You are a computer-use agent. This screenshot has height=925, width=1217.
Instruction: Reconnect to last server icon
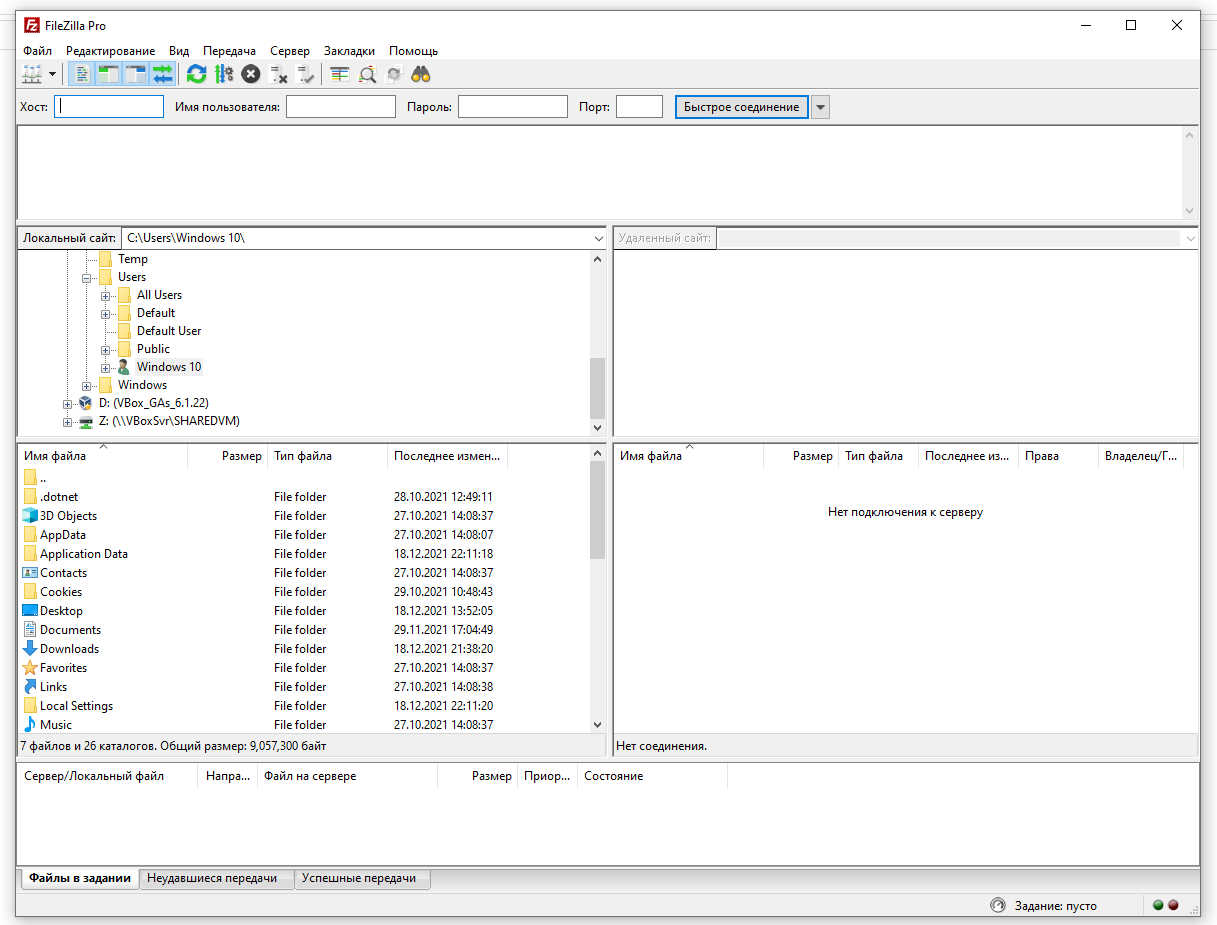coord(306,74)
